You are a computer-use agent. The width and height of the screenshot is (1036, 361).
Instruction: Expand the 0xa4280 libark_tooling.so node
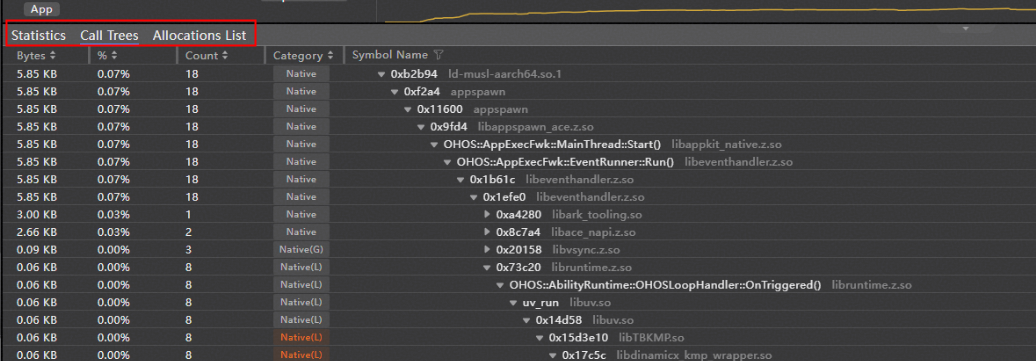(x=487, y=215)
